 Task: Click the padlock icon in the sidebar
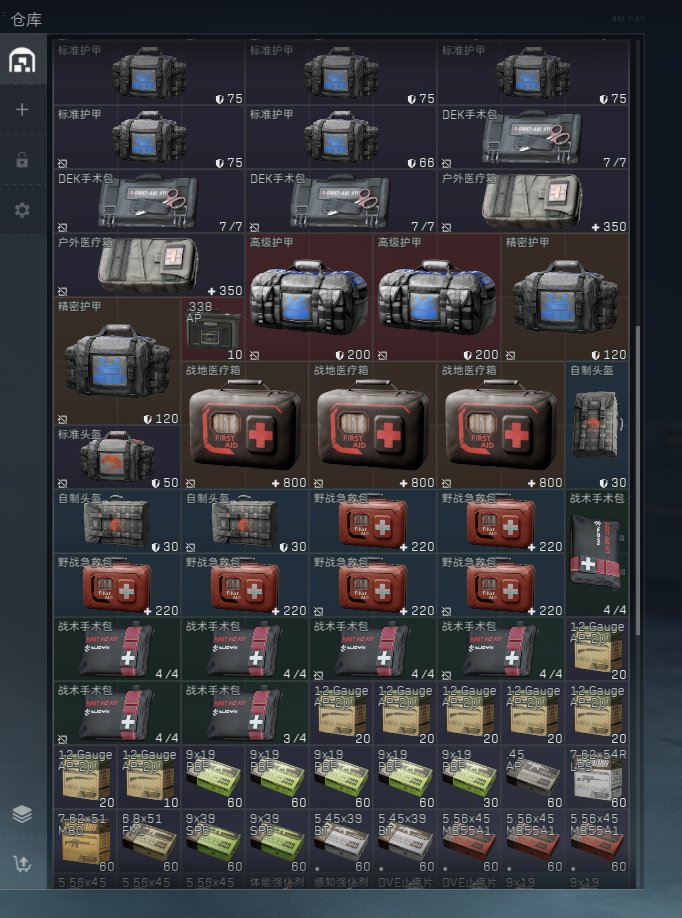(x=22, y=159)
